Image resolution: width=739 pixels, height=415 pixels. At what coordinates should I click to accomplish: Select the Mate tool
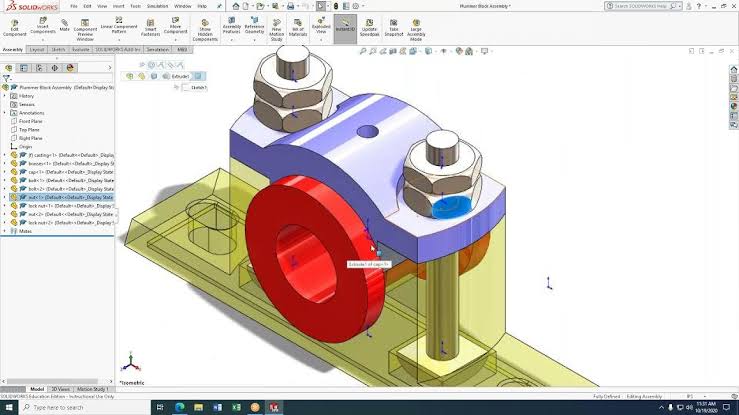pyautogui.click(x=64, y=24)
